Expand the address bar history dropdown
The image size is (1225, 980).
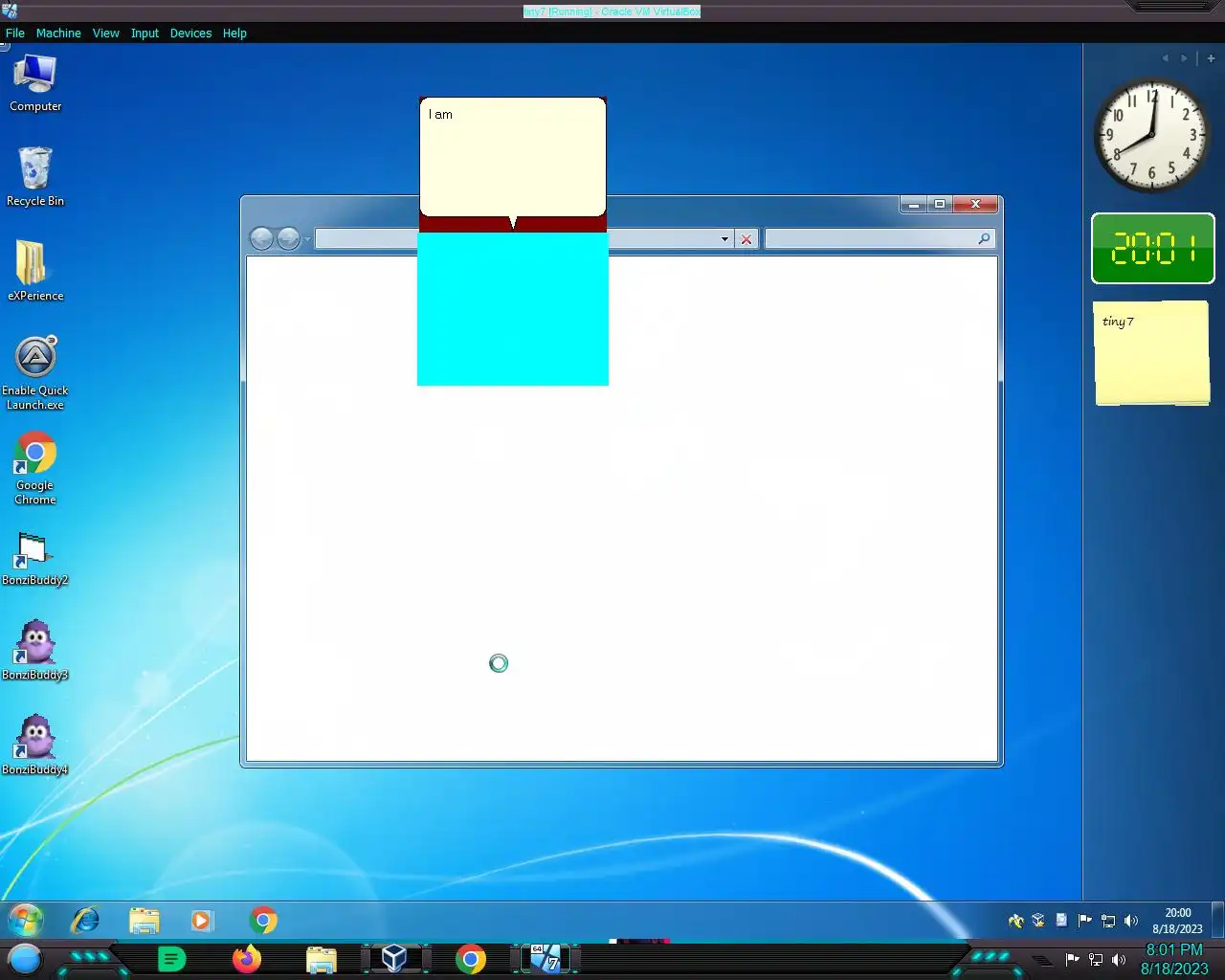[724, 239]
